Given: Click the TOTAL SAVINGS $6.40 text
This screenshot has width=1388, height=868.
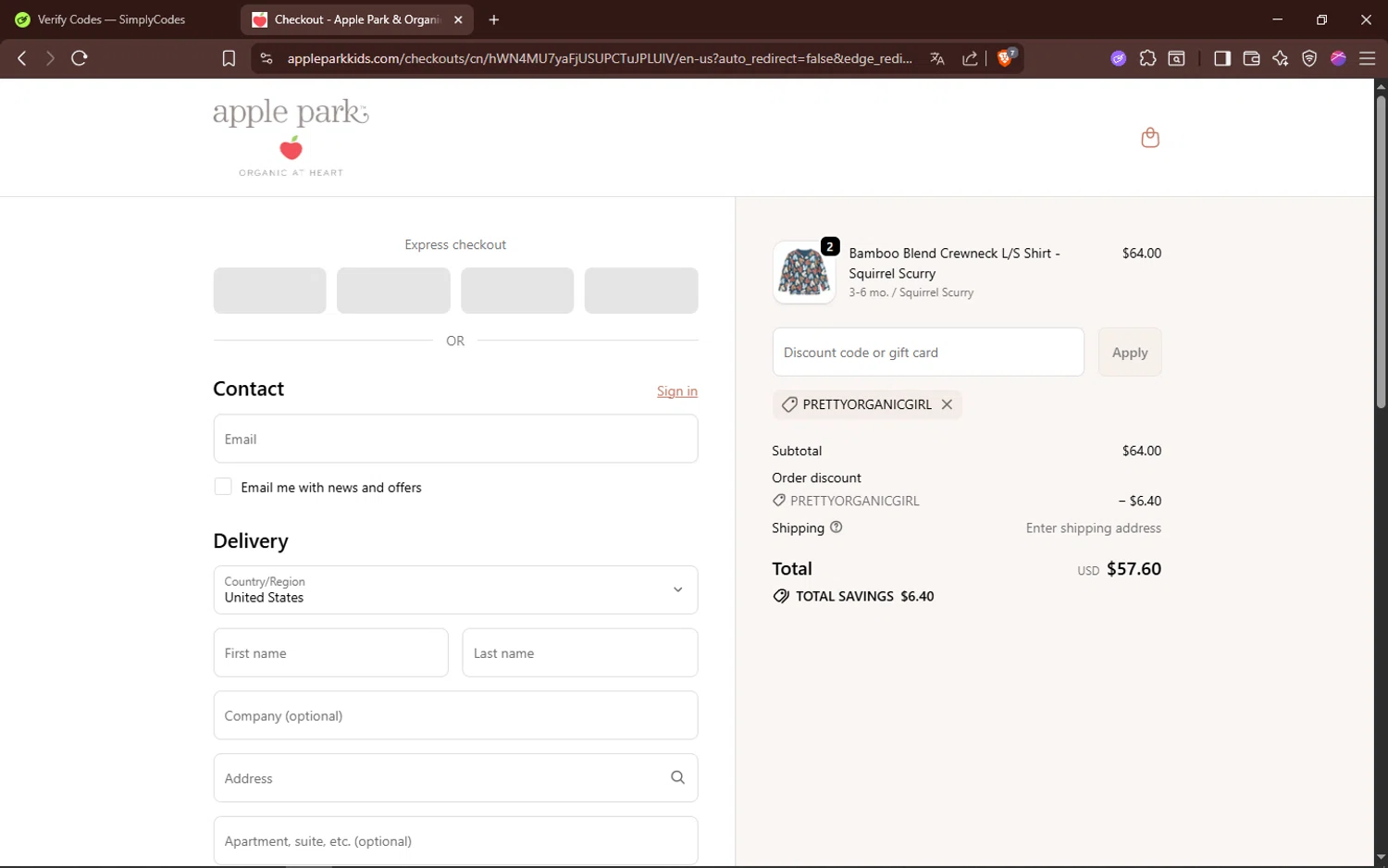Looking at the screenshot, I should [865, 596].
